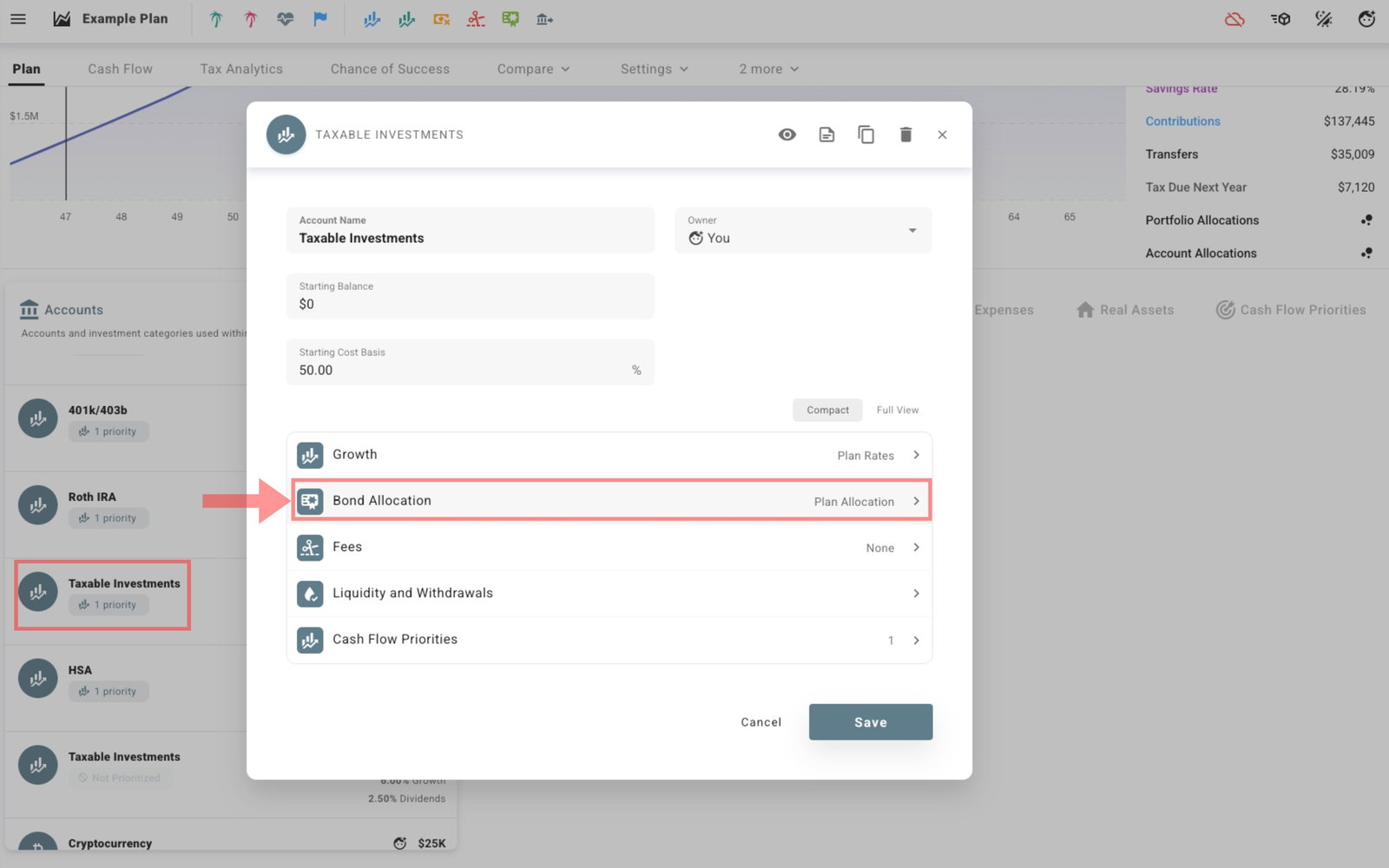The width and height of the screenshot is (1389, 868).
Task: Click the Cancel button
Action: coord(760,722)
